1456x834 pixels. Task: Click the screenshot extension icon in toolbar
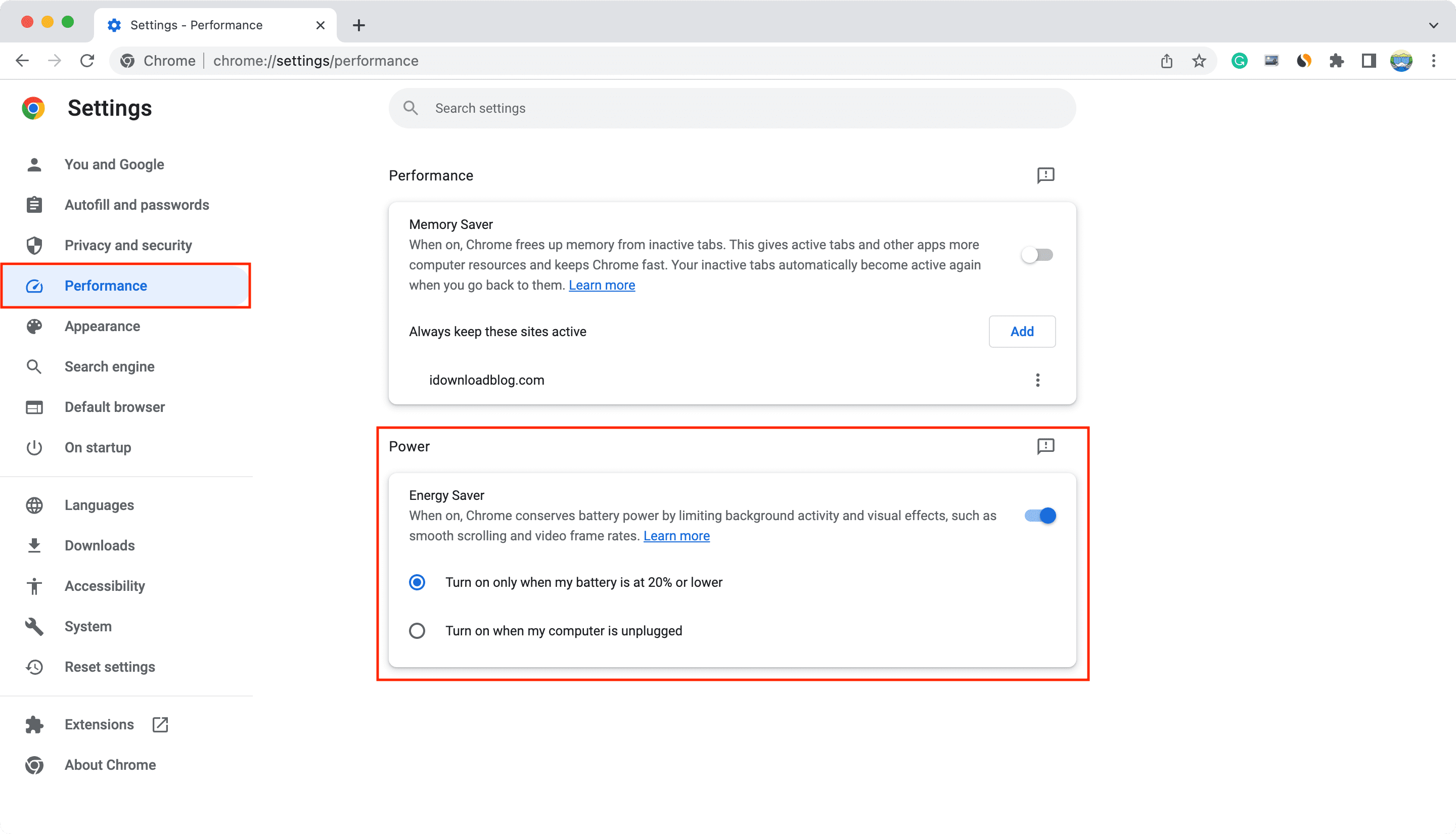(1271, 61)
